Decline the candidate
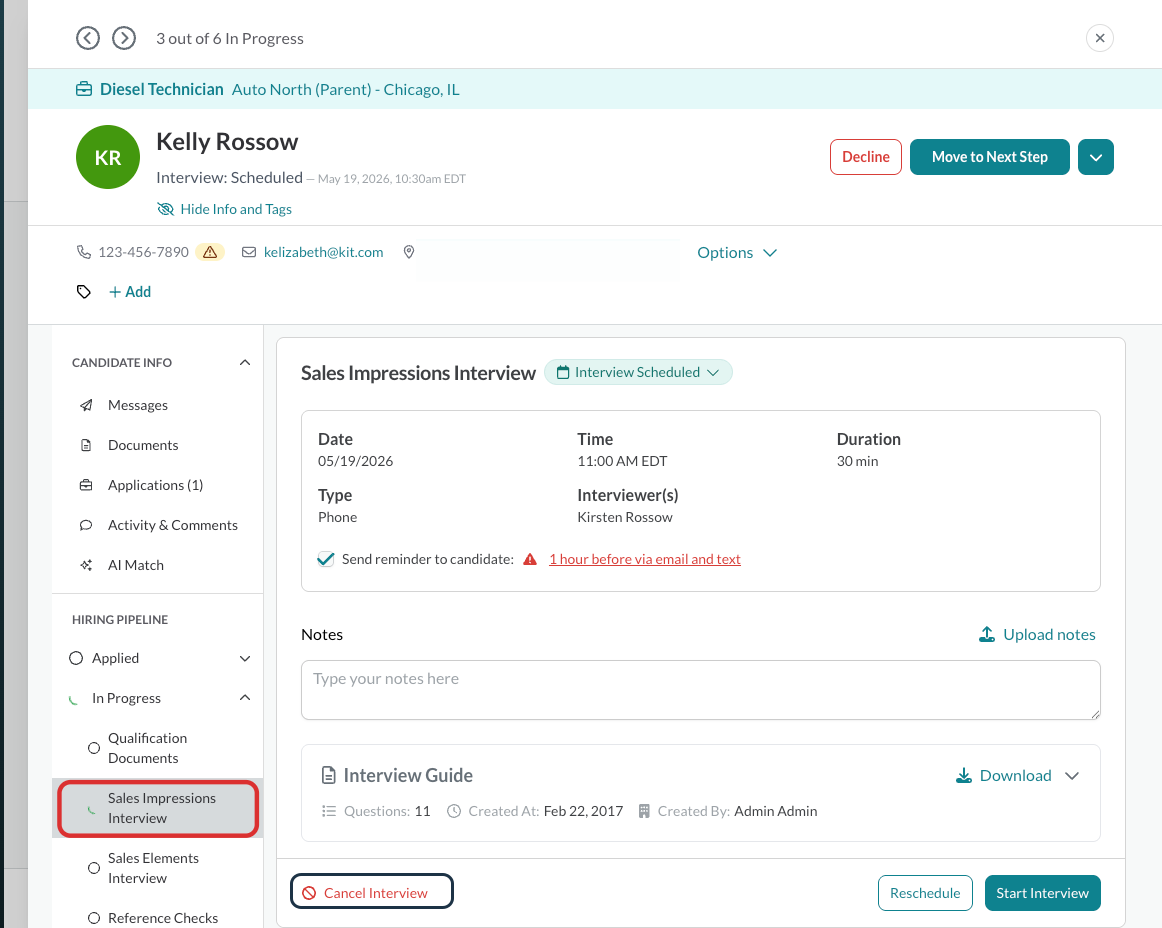This screenshot has width=1162, height=928. pos(866,157)
